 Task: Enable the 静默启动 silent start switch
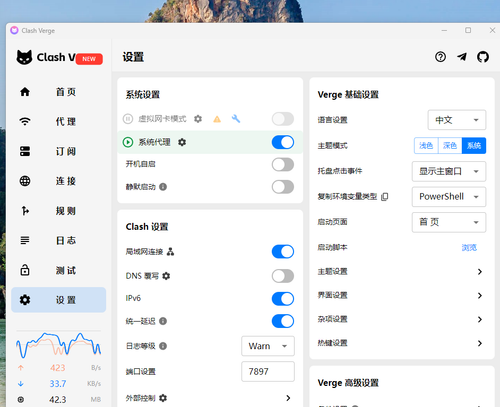(x=283, y=187)
